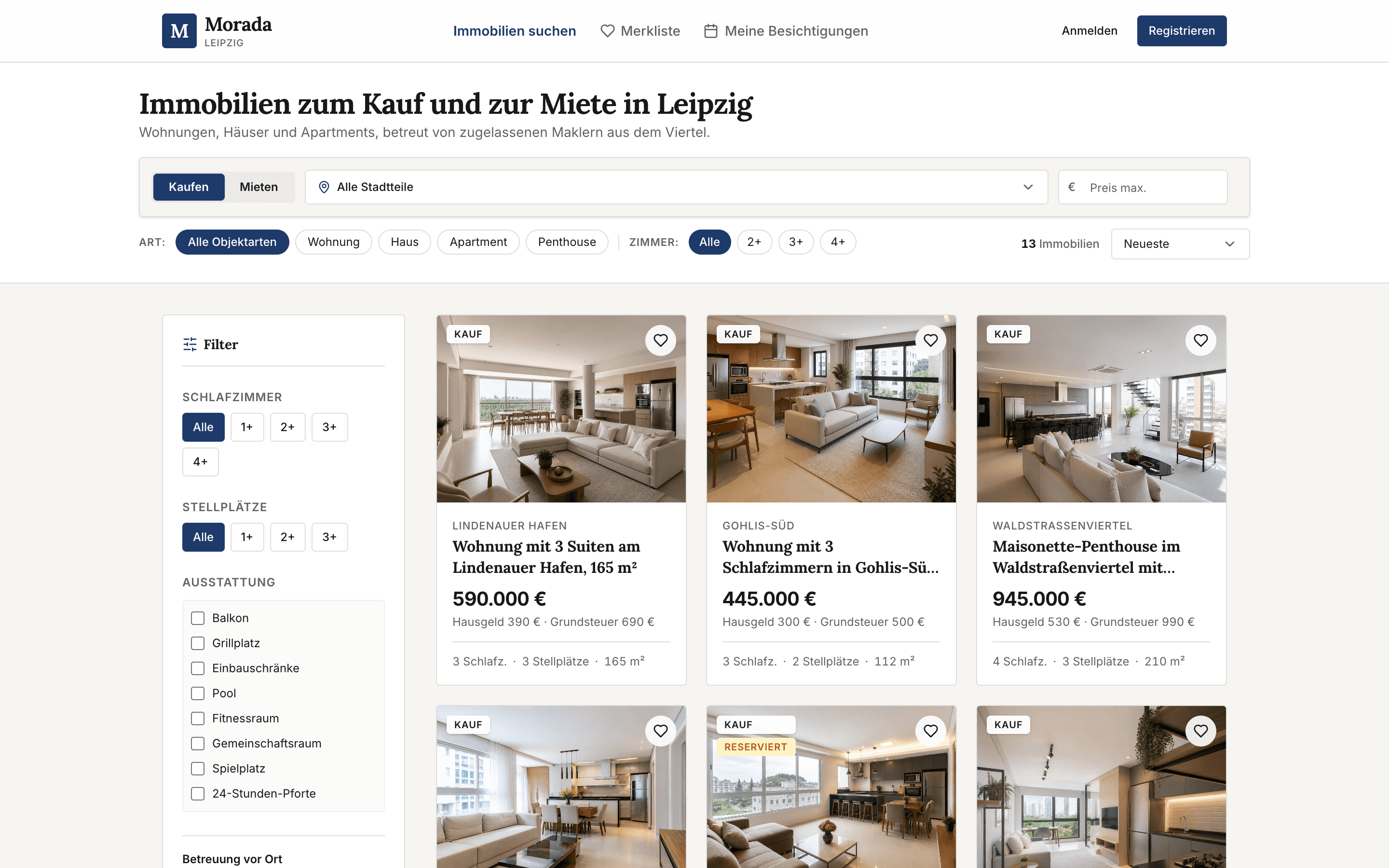The height and width of the screenshot is (868, 1389).
Task: Click the location pin icon in Stadtteile field
Action: click(324, 187)
